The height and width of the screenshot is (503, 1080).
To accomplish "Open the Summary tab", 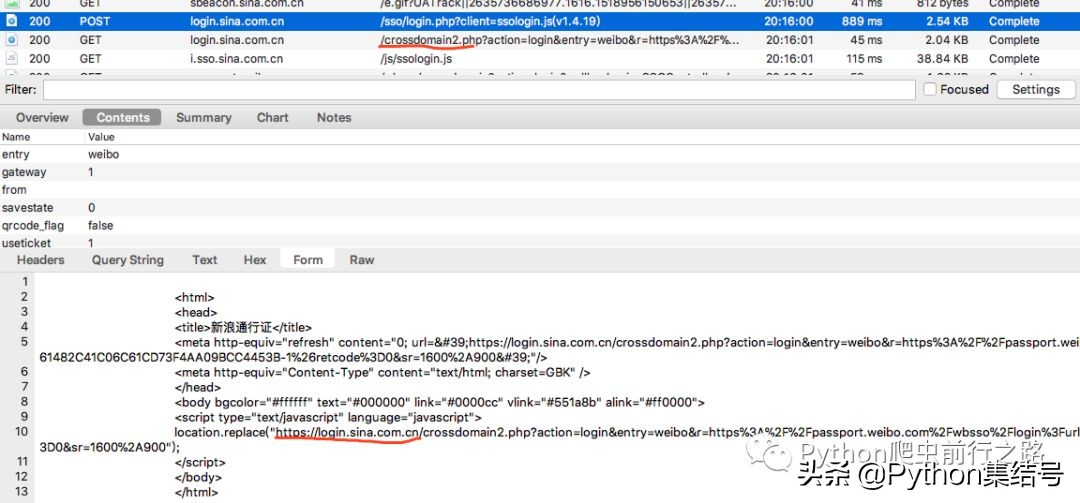I will coord(203,118).
